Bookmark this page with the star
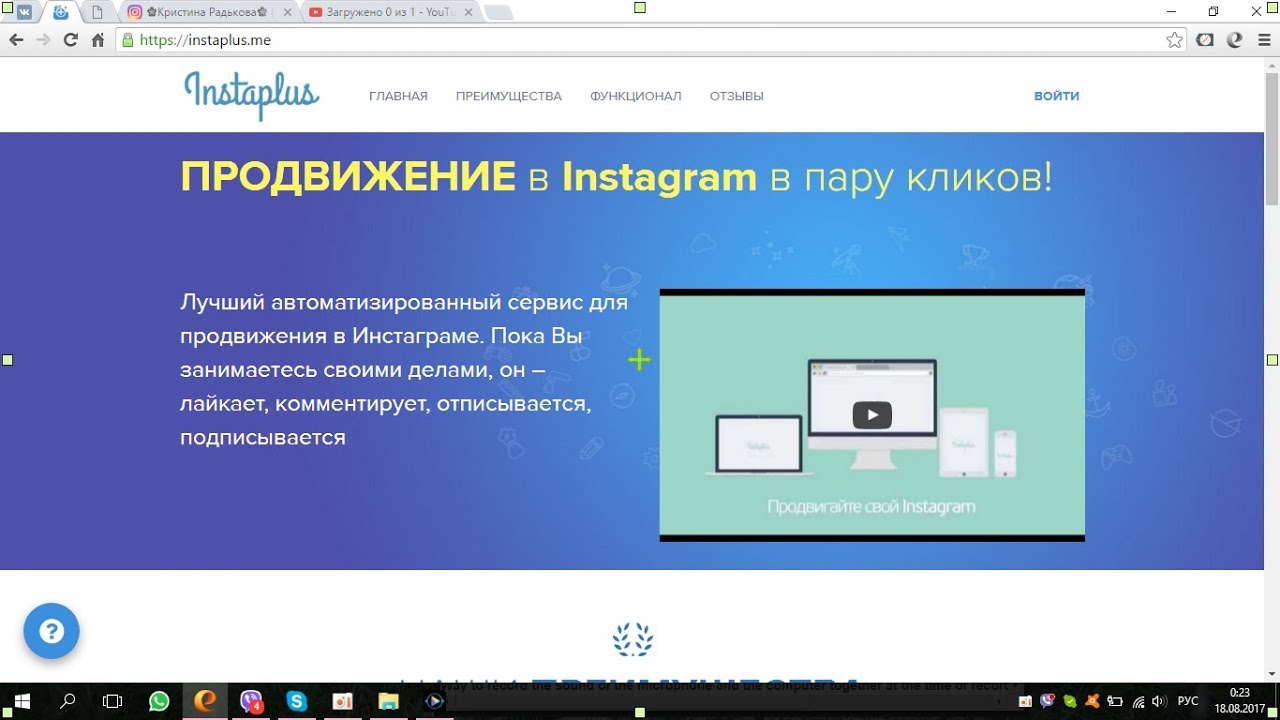The height and width of the screenshot is (720, 1280). click(1174, 40)
